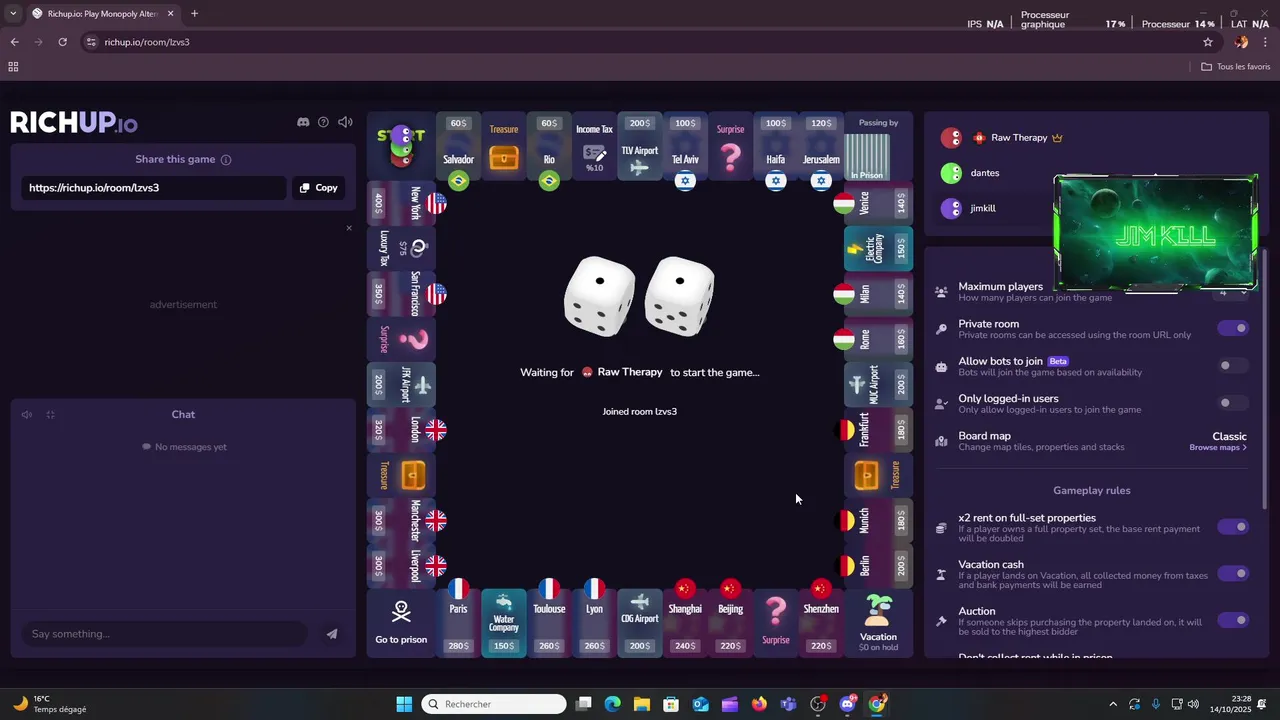Select the JFK Airport tile
1280x720 pixels.
coord(401,385)
